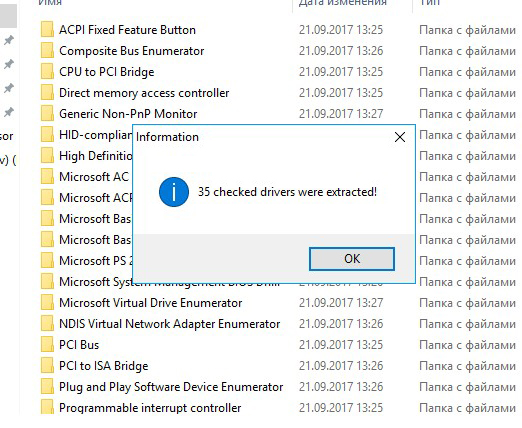
Task: Select the PCI Bus folder icon
Action: 47,345
